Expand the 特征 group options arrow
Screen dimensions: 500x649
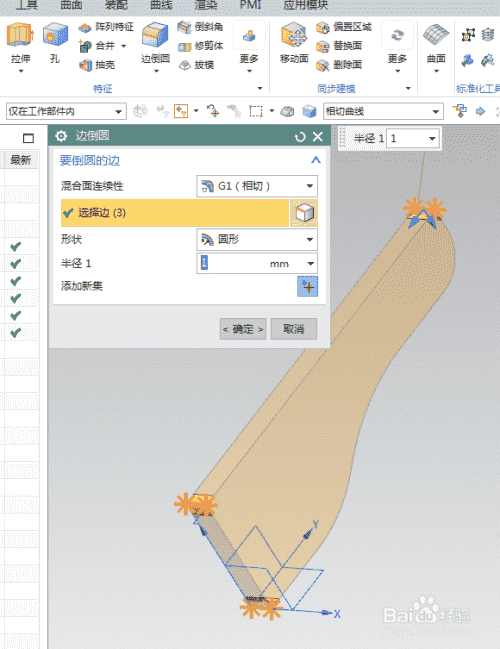260,88
